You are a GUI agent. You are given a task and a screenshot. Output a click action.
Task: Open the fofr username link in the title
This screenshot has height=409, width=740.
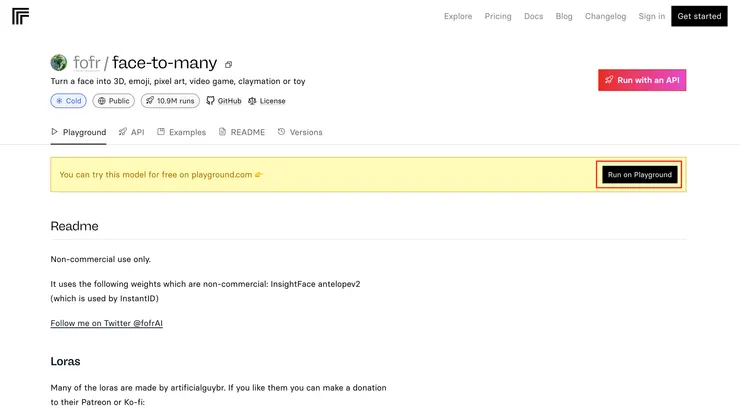click(x=87, y=63)
